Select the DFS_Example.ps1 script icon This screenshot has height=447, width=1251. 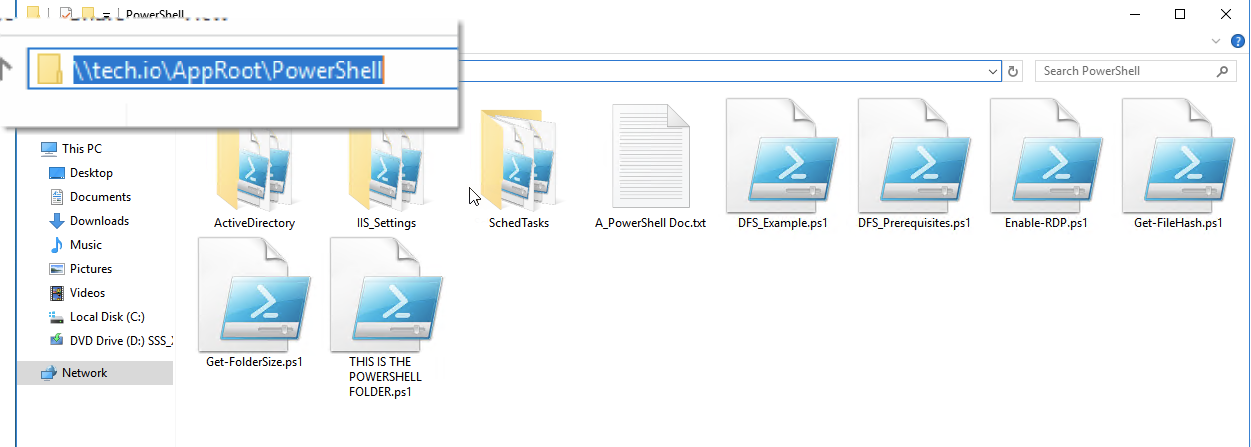click(782, 156)
